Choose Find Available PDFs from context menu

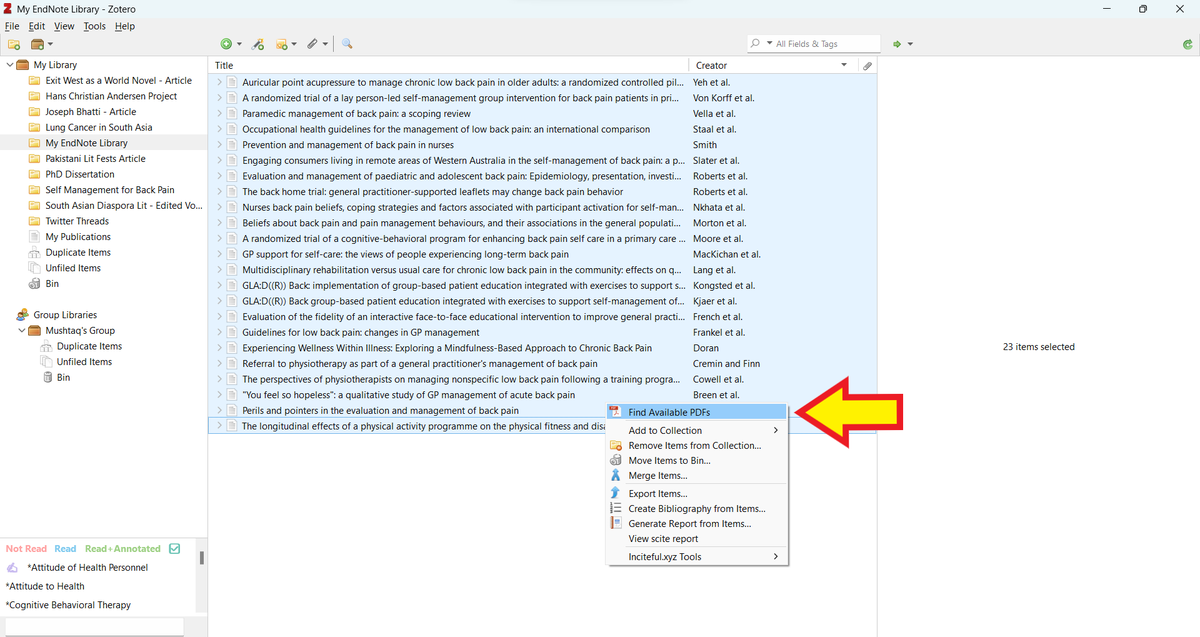coord(698,412)
